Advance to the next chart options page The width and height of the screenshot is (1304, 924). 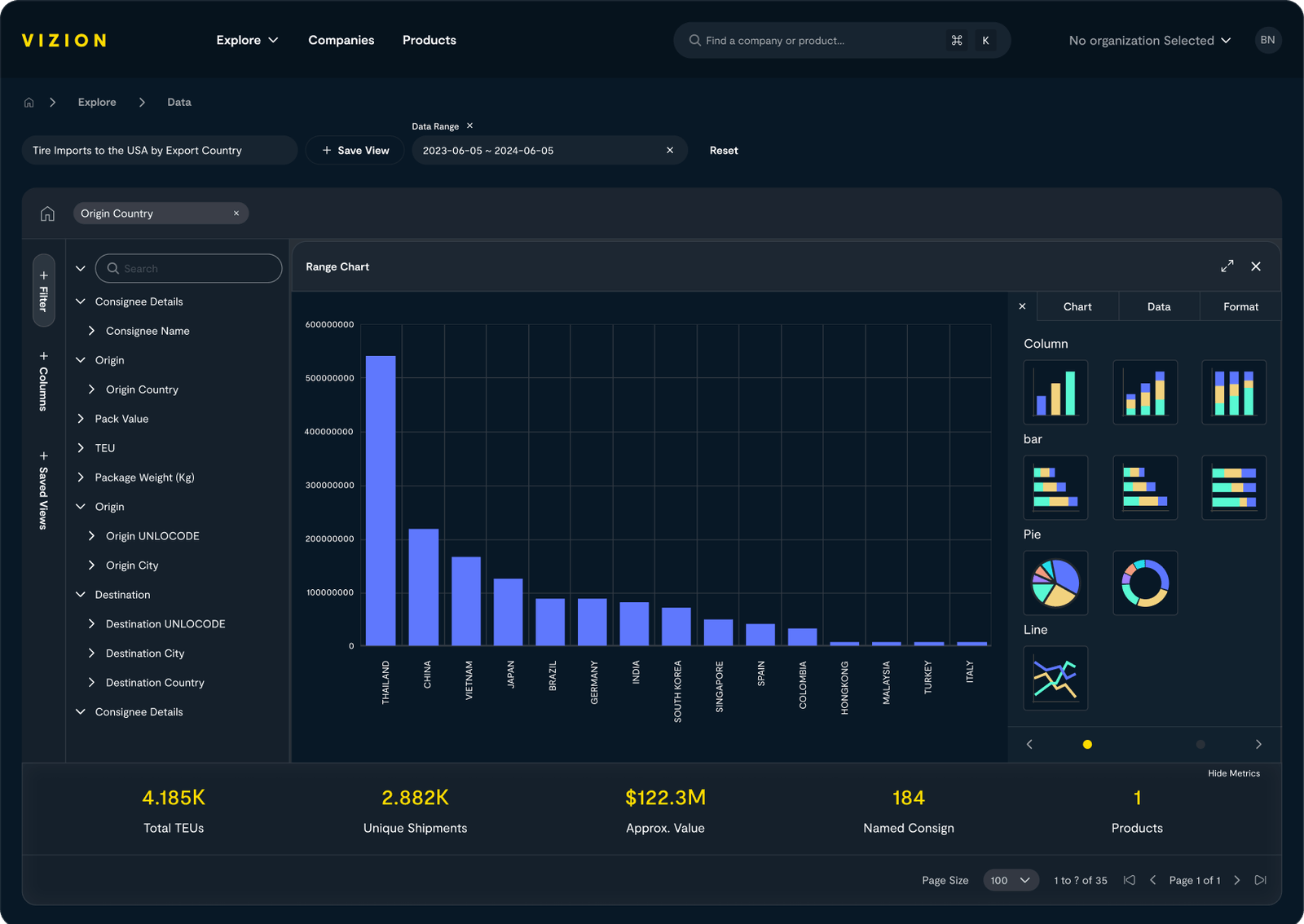[1258, 744]
